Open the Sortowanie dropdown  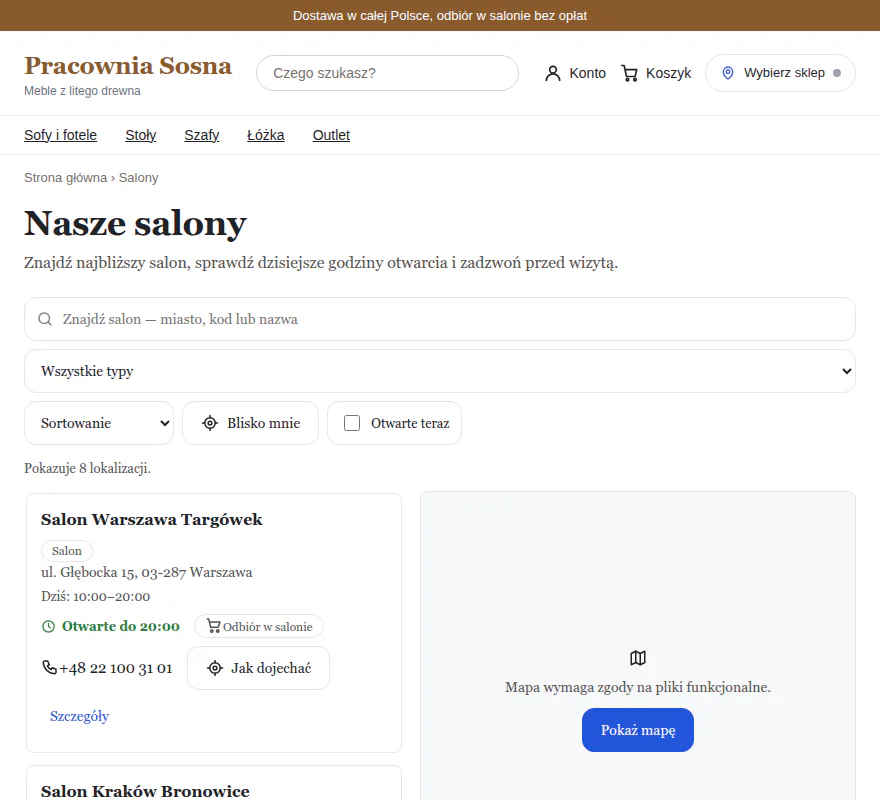coord(99,423)
